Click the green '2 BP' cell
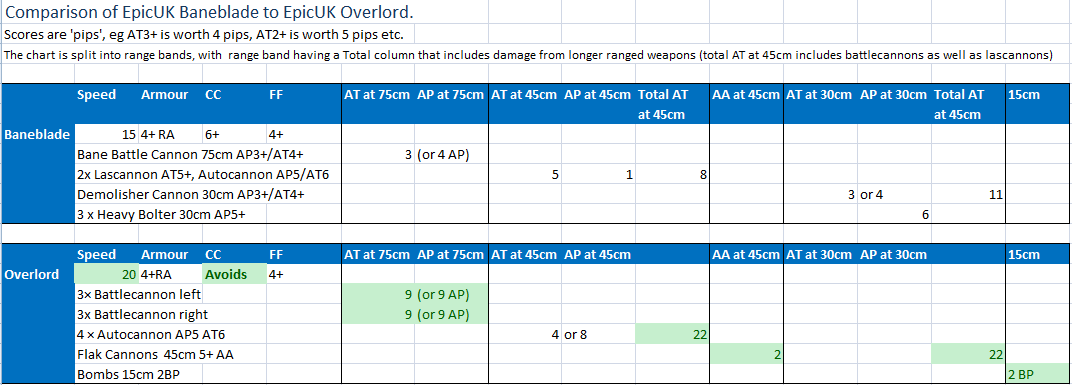The width and height of the screenshot is (1072, 385). coord(1038,374)
